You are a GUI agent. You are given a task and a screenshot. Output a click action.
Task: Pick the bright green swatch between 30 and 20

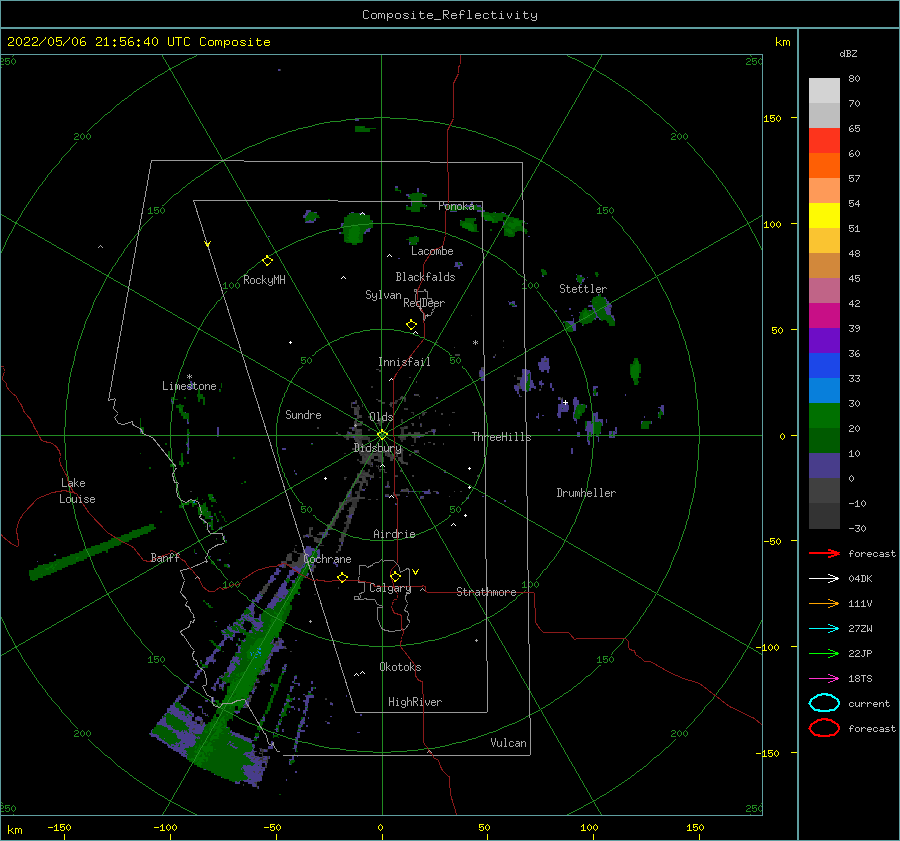click(824, 415)
